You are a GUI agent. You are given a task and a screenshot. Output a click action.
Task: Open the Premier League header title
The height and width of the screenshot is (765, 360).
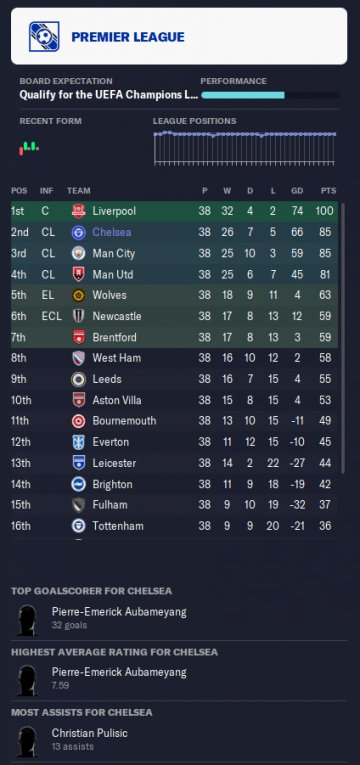(x=128, y=37)
